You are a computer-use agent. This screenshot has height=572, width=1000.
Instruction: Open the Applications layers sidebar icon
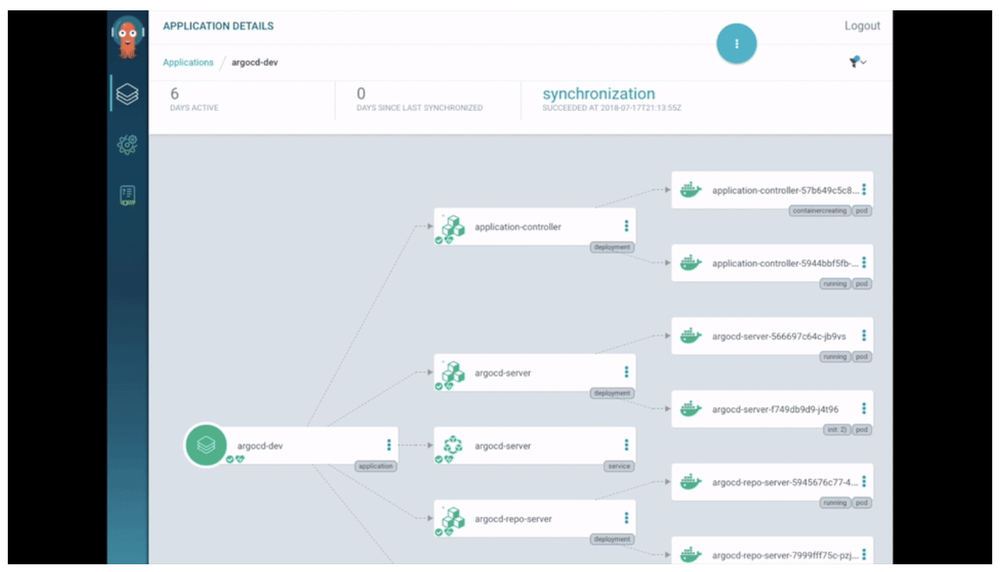[x=127, y=94]
